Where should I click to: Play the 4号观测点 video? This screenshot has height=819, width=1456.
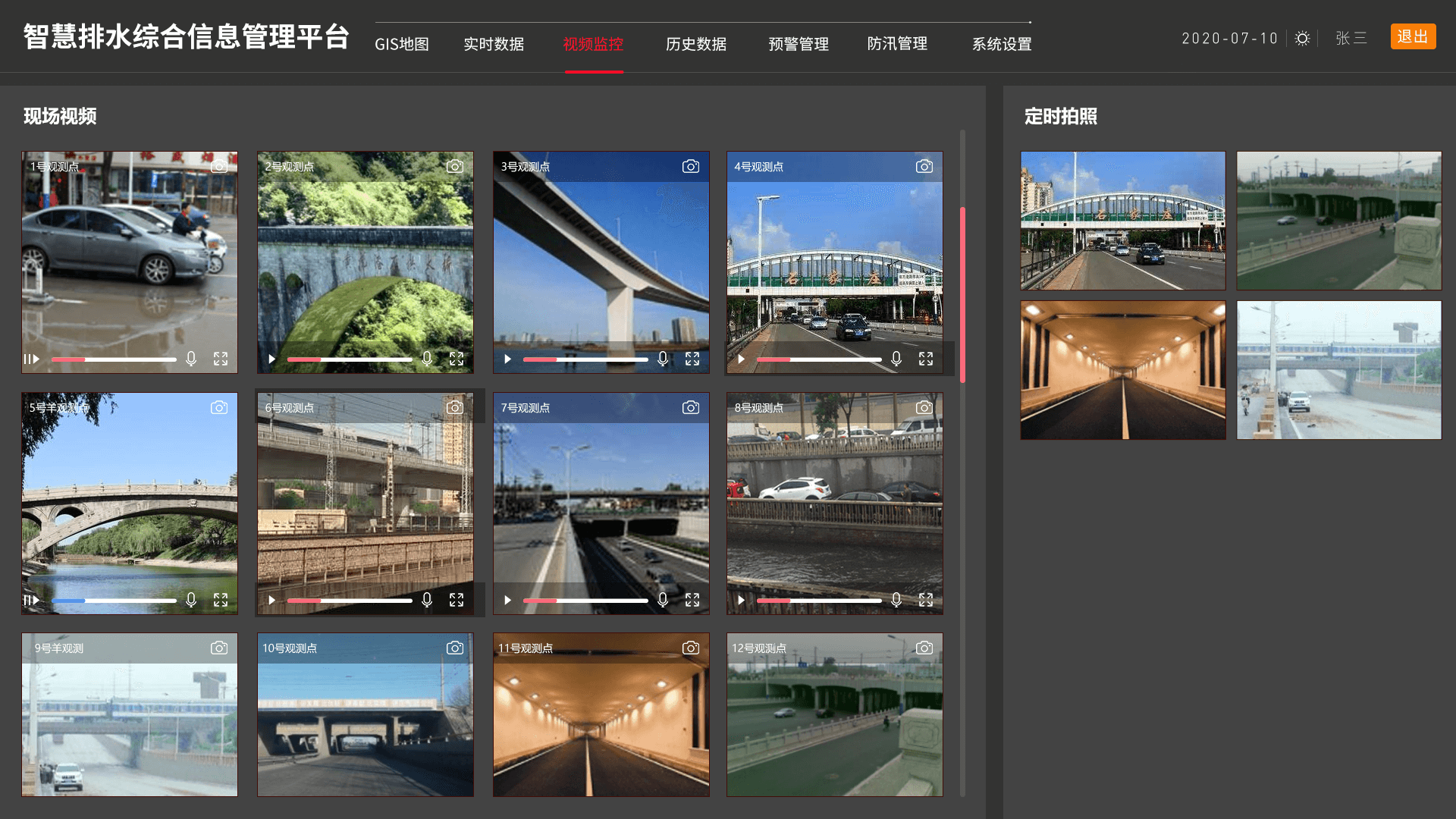[741, 359]
